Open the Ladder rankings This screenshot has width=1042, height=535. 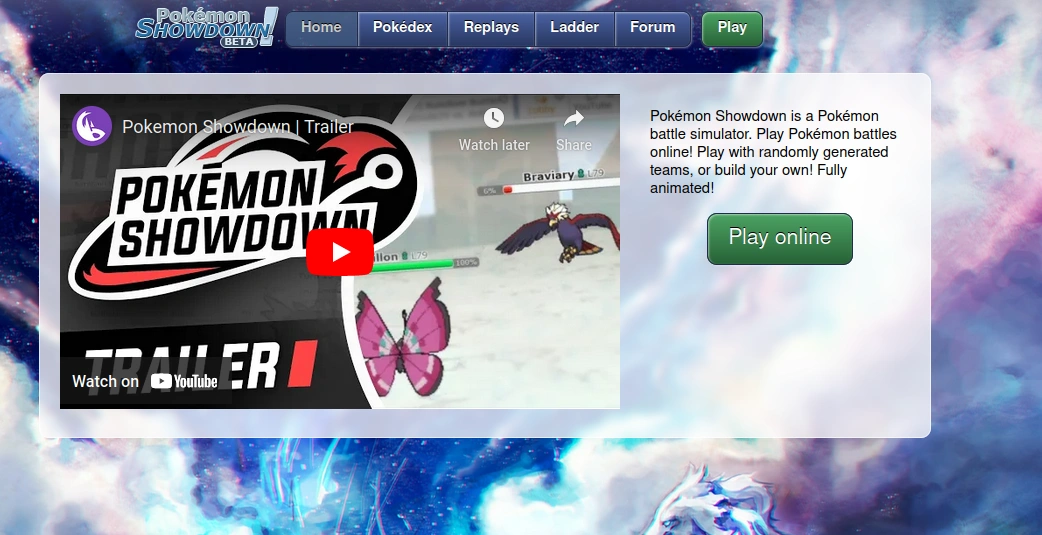(x=574, y=28)
